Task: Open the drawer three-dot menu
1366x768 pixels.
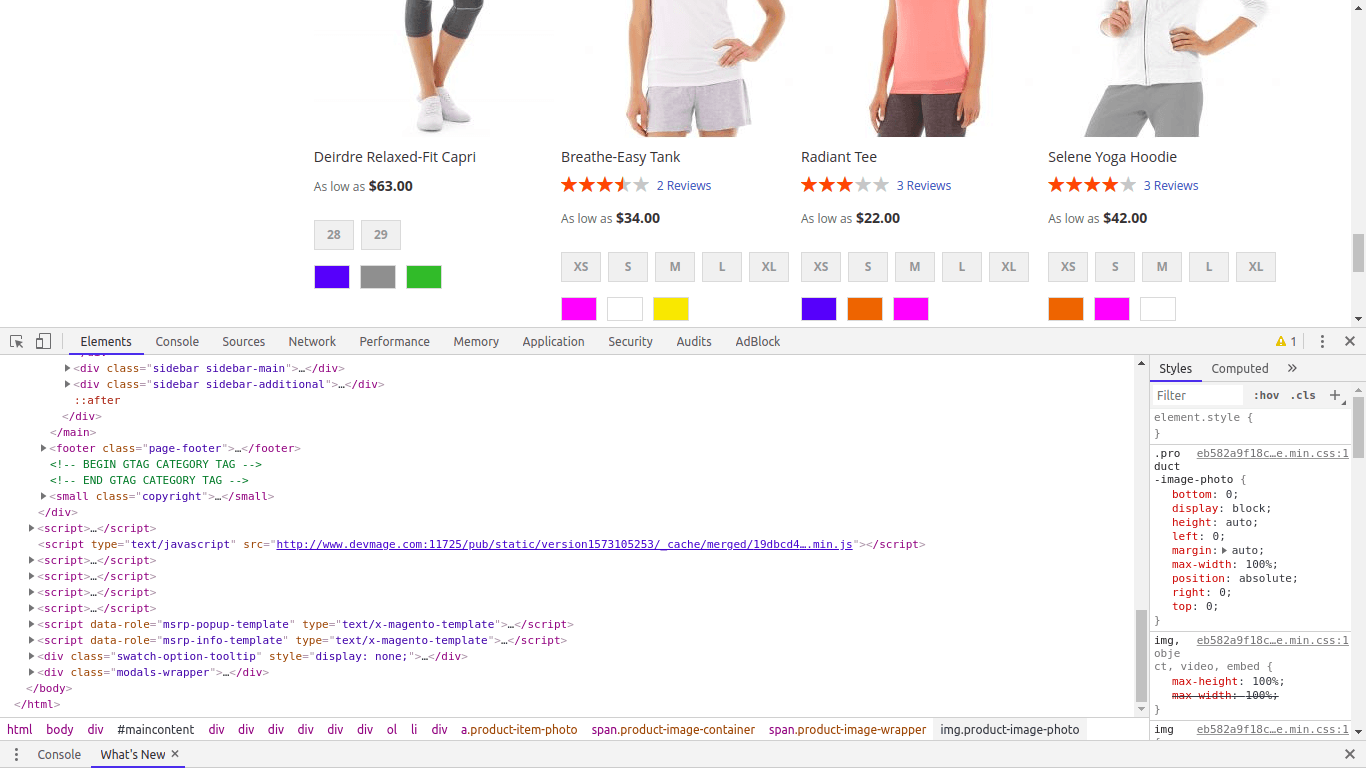Action: click(x=16, y=754)
